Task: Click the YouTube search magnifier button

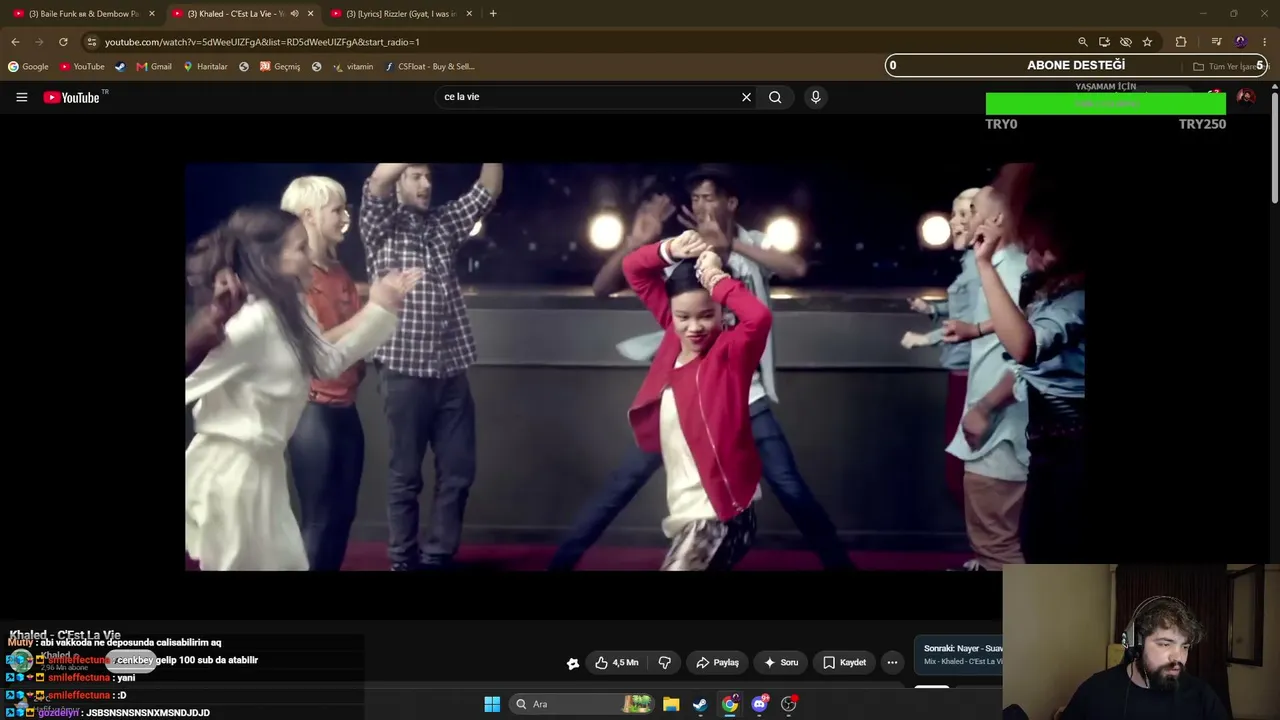Action: click(775, 97)
